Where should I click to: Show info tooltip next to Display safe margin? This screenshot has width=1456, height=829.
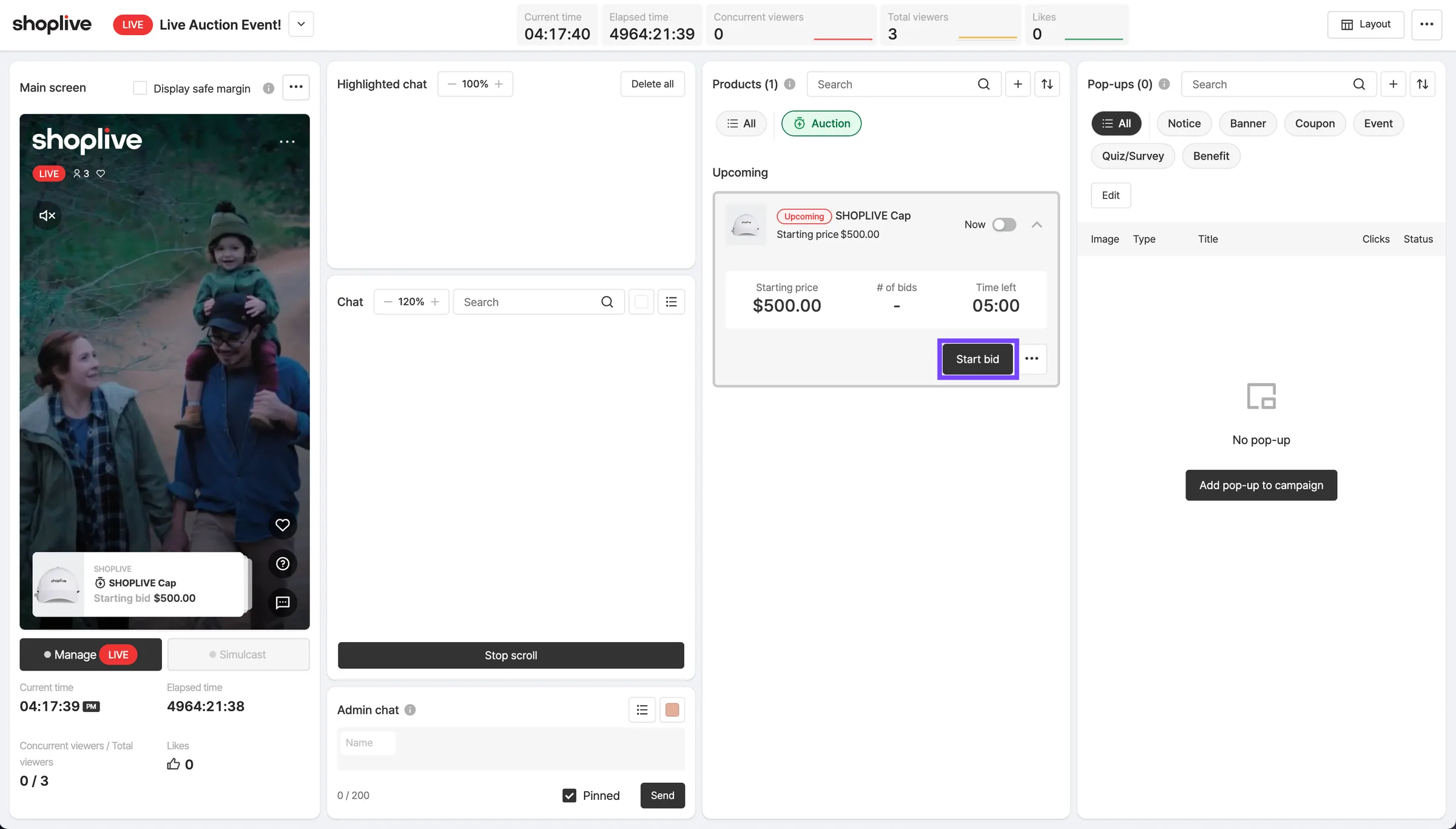269,89
